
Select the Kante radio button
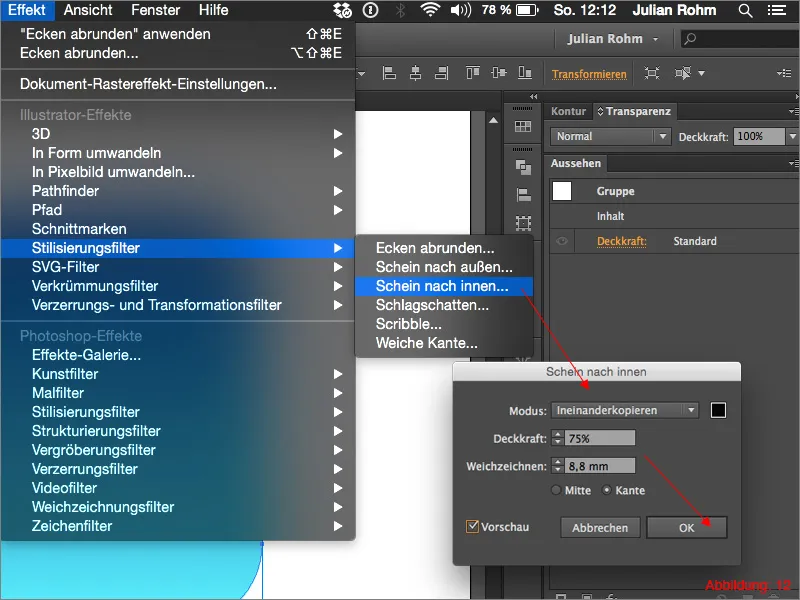607,490
